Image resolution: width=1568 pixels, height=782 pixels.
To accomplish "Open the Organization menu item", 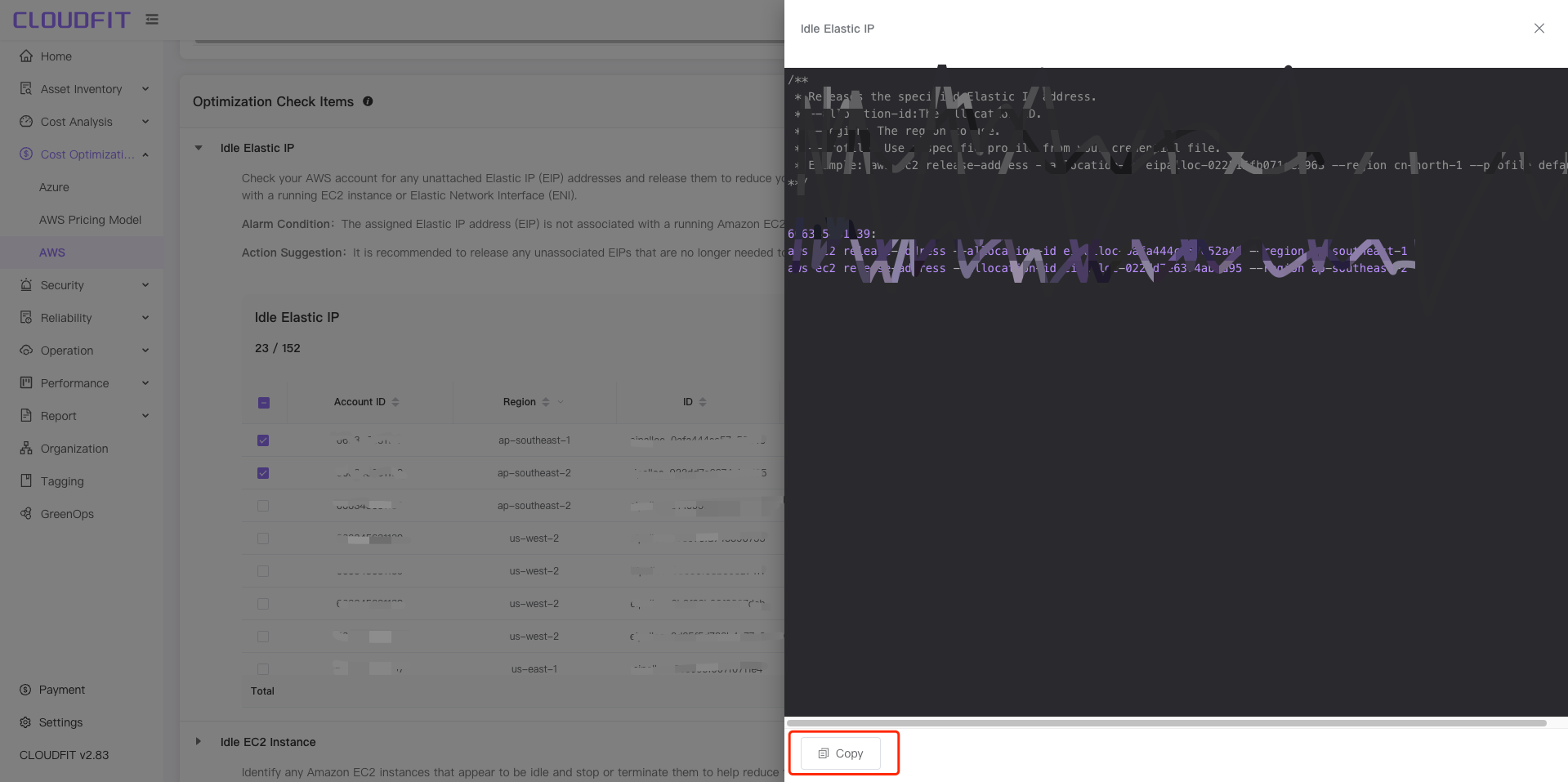I will point(82,448).
